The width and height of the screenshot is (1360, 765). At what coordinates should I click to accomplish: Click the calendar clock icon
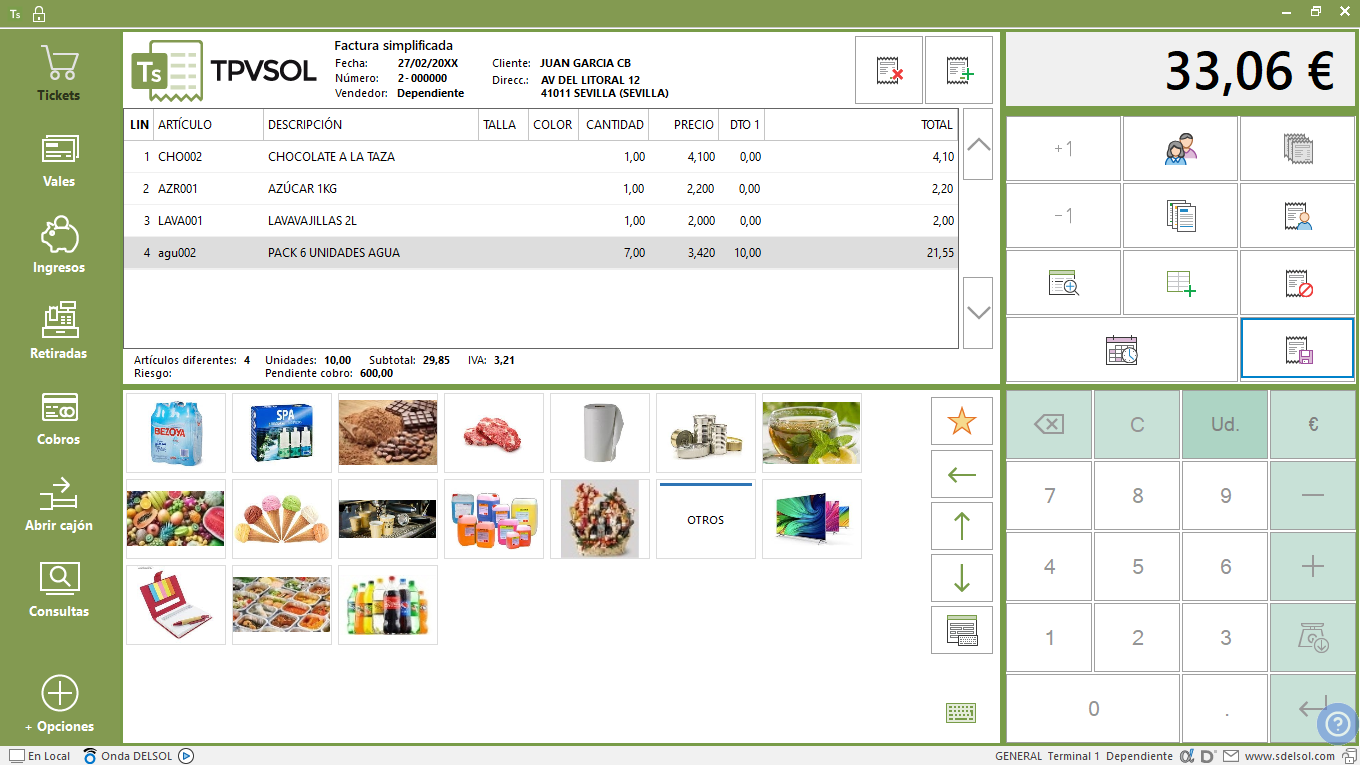click(x=1122, y=350)
